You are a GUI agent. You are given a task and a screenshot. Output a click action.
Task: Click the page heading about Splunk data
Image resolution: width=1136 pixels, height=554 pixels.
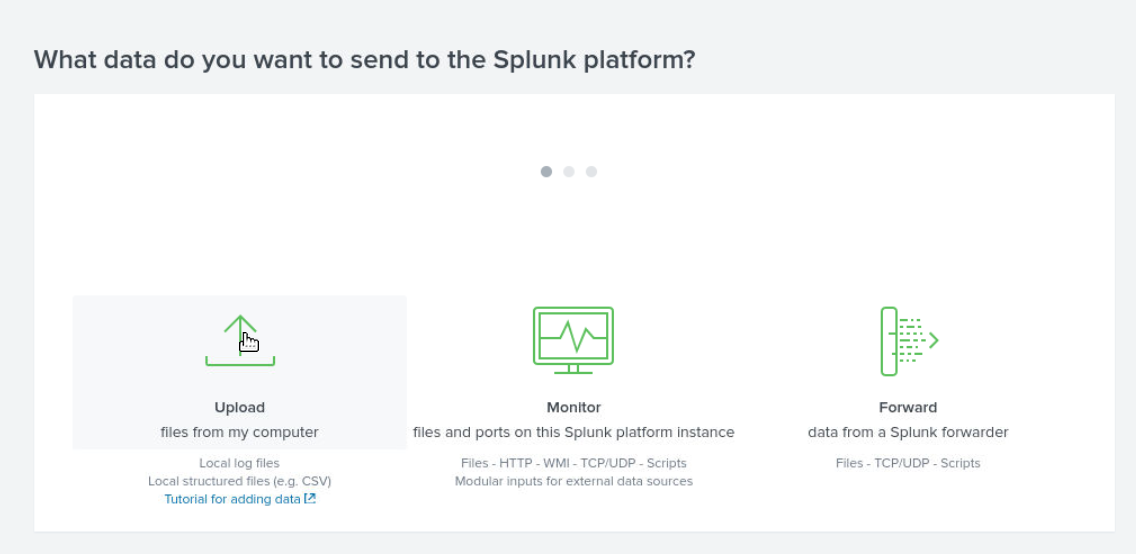coord(365,59)
